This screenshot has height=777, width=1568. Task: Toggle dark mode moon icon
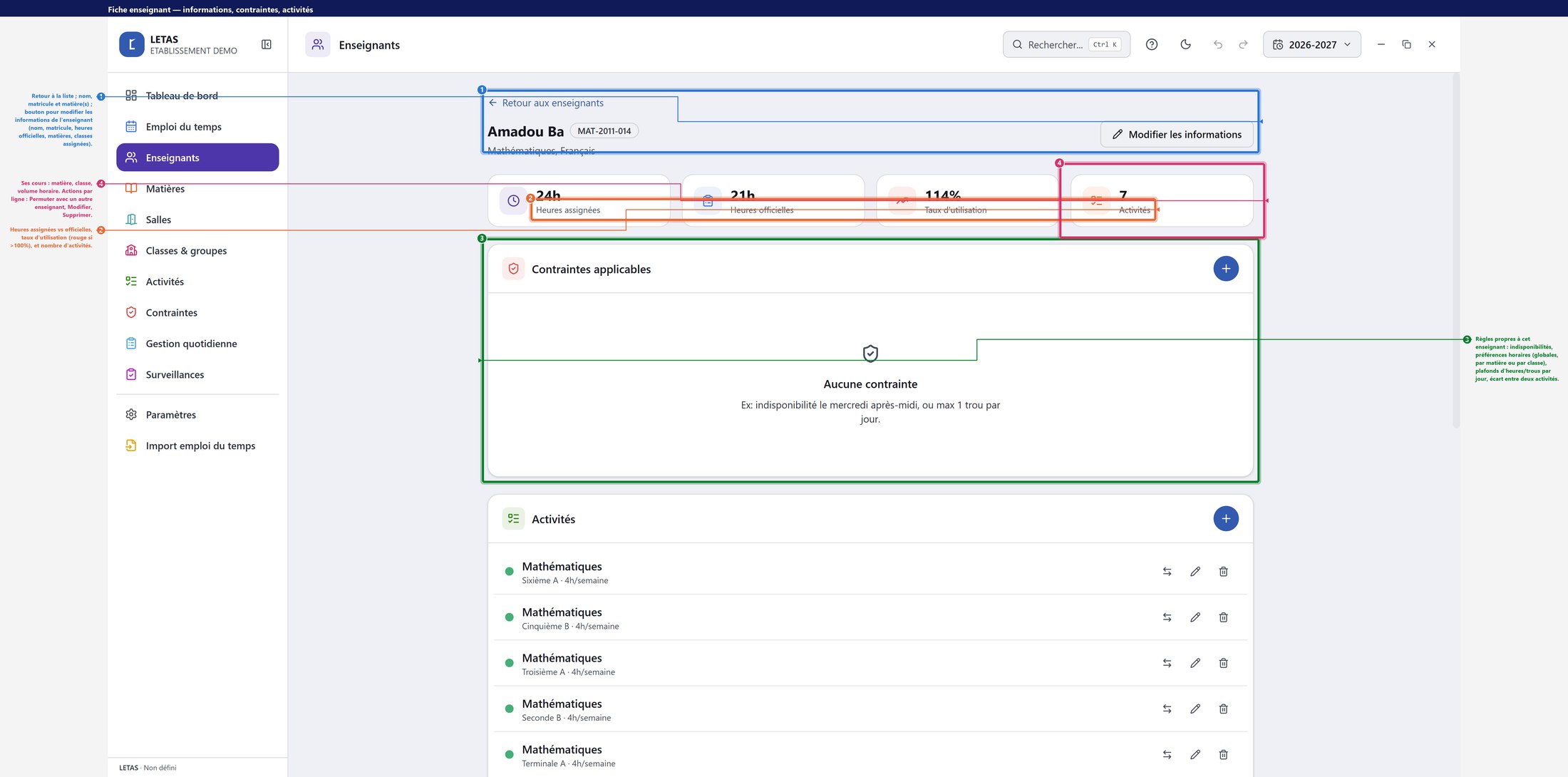[x=1185, y=44]
